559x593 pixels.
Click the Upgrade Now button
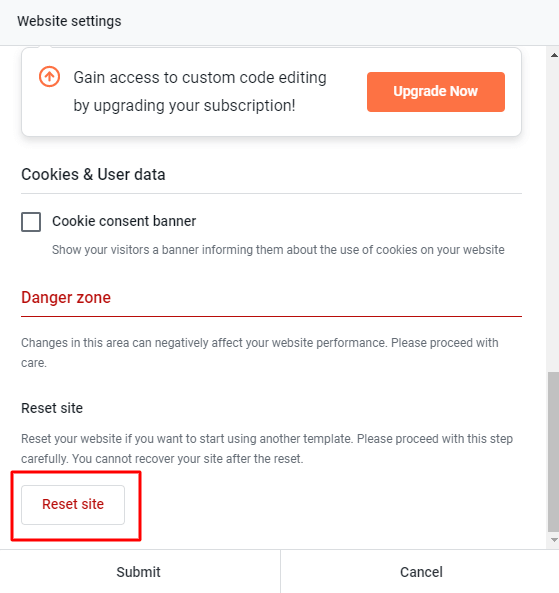(436, 92)
